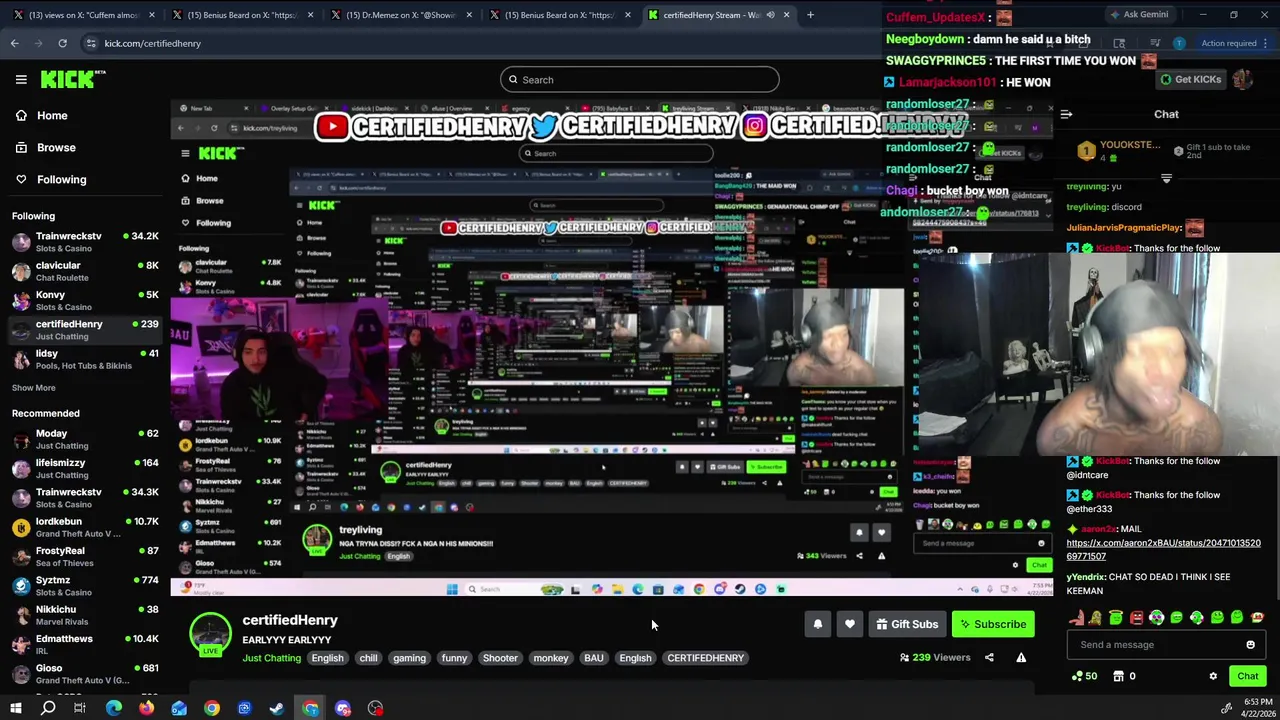Viewport: 1280px width, 720px height.
Task: Open the Just Chatting category link
Action: 271,658
